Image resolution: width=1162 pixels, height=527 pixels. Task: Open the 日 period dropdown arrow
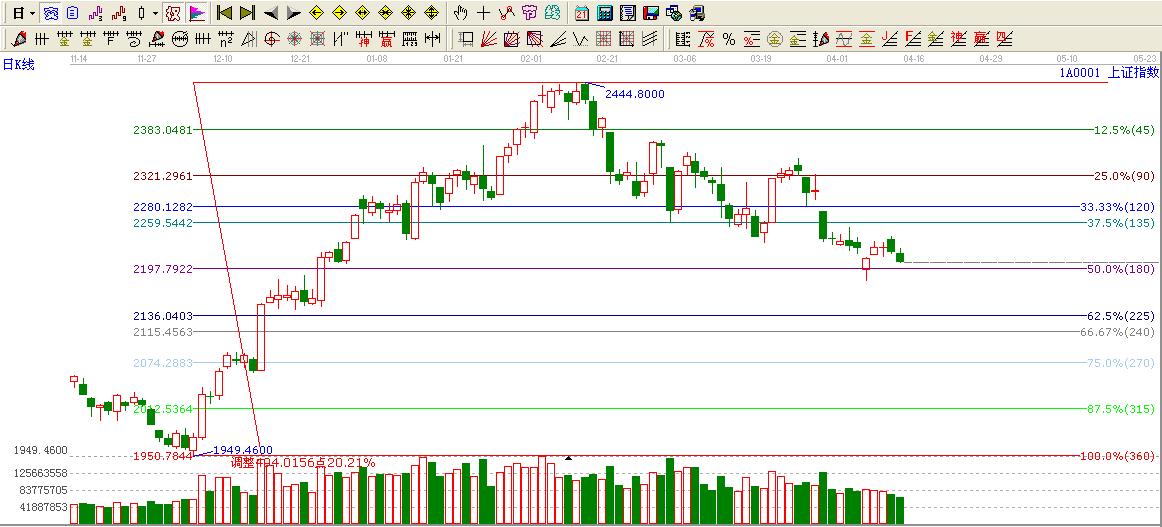pos(32,13)
